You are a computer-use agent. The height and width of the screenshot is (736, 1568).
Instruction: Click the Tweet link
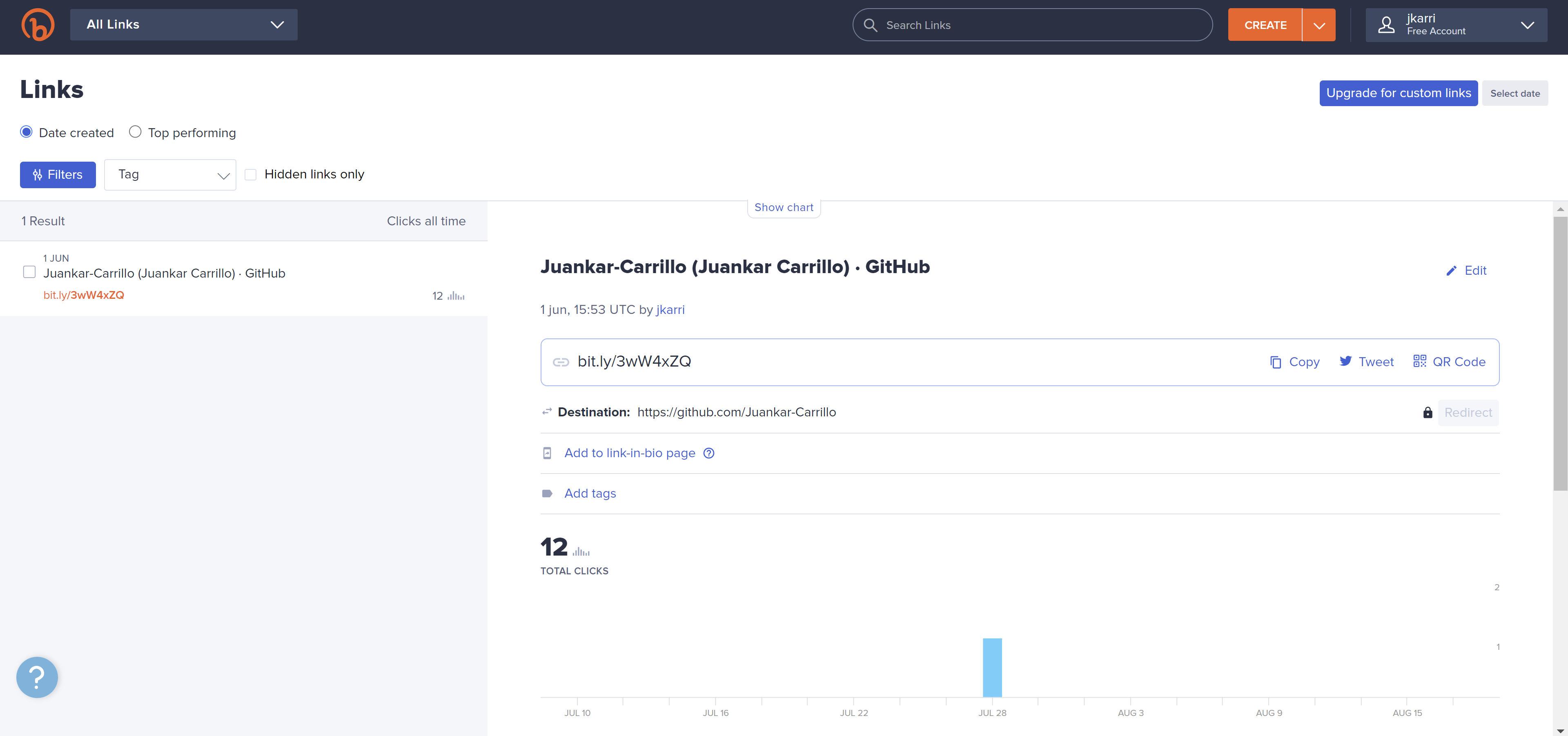[x=1376, y=362]
